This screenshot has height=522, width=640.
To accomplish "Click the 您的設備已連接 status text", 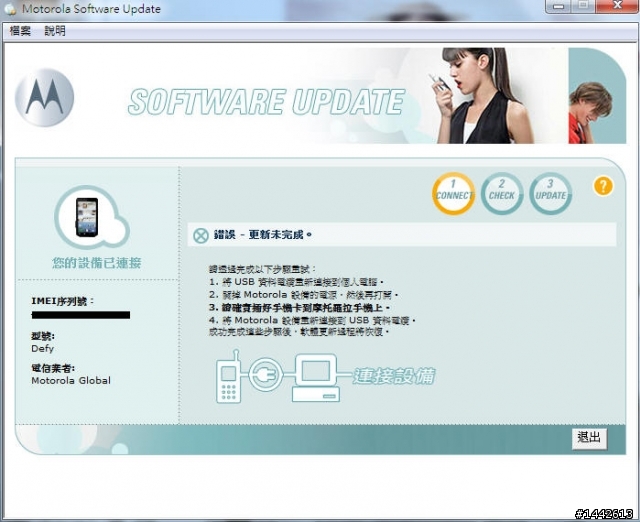I will pos(97,263).
